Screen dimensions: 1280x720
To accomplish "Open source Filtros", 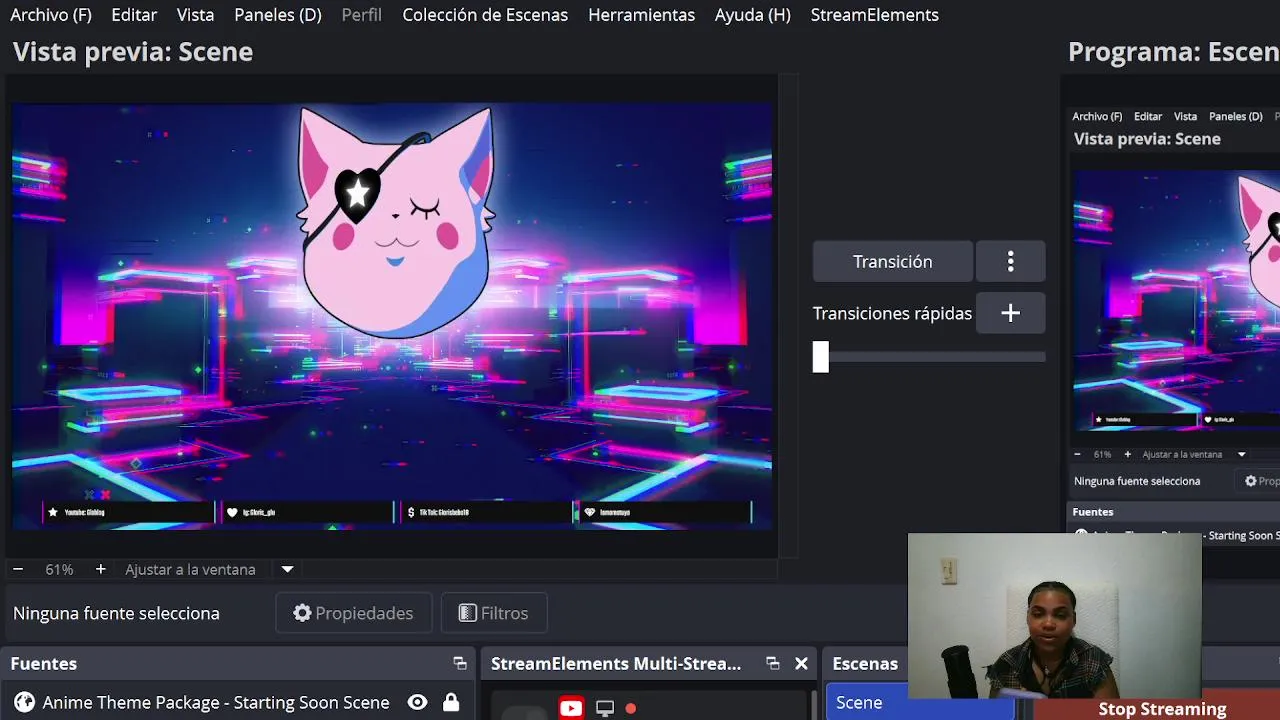I will 493,613.
